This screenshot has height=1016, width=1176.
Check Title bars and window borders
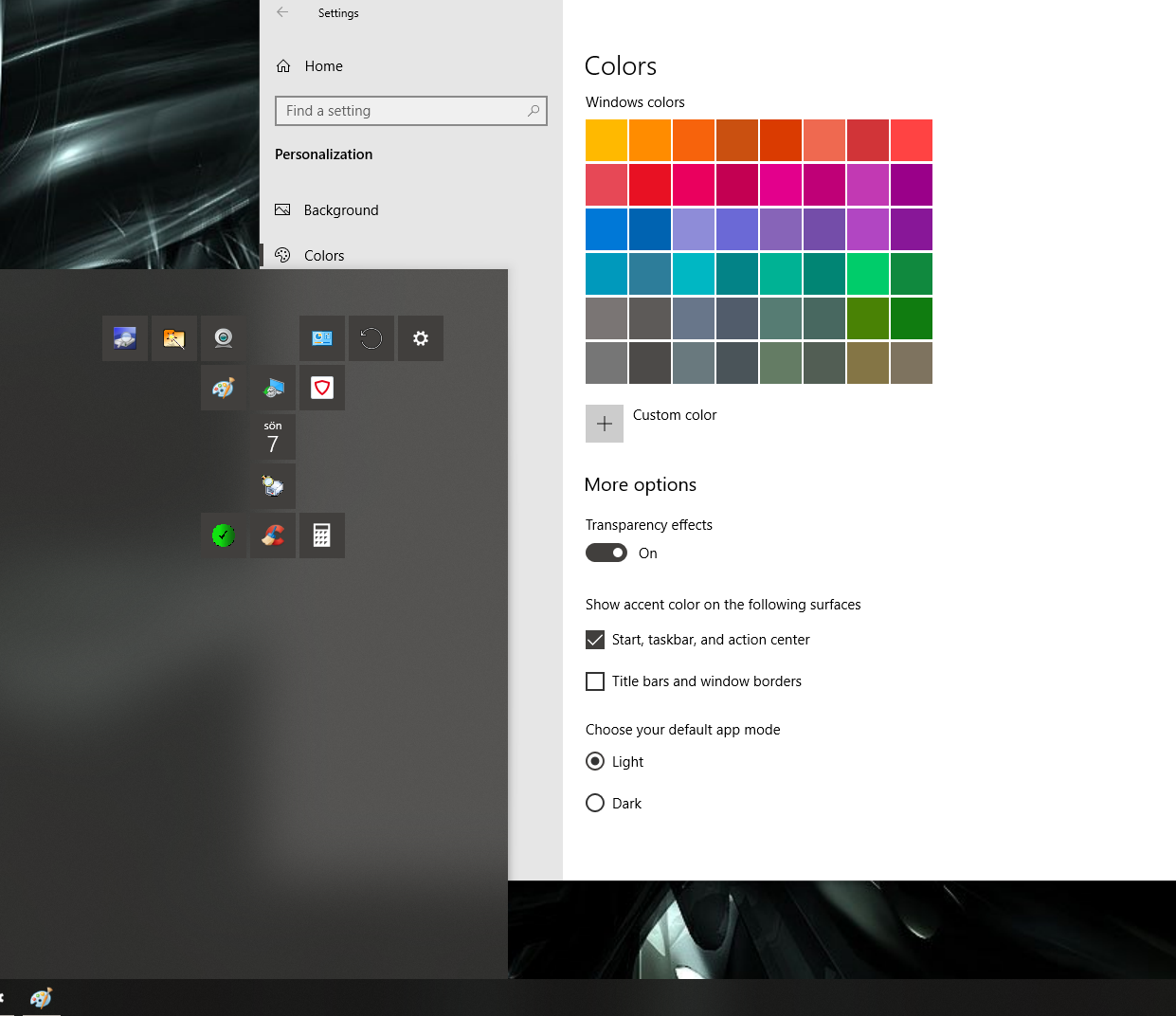(x=595, y=681)
